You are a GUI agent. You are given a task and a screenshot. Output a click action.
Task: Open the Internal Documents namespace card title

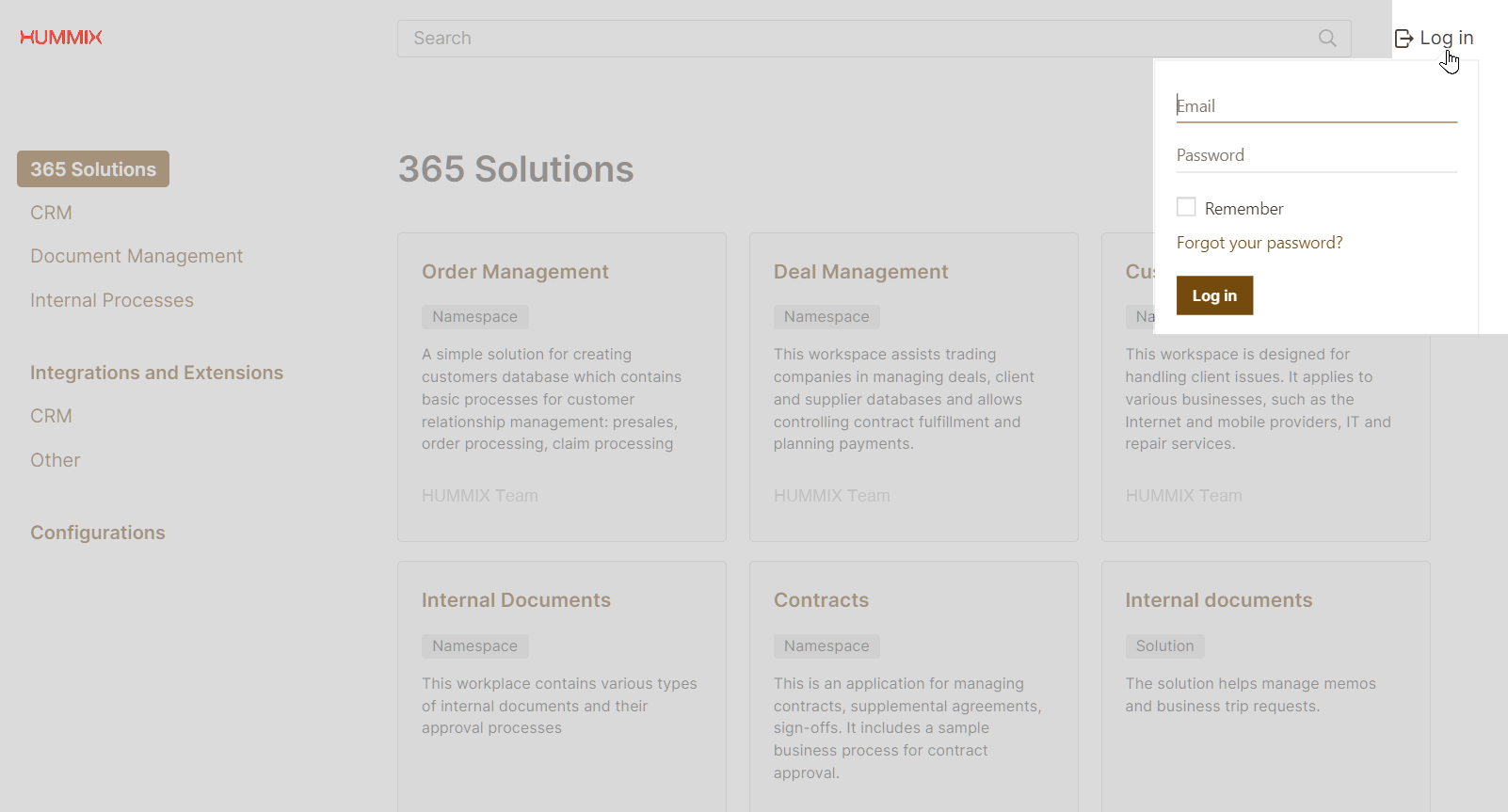(x=516, y=600)
